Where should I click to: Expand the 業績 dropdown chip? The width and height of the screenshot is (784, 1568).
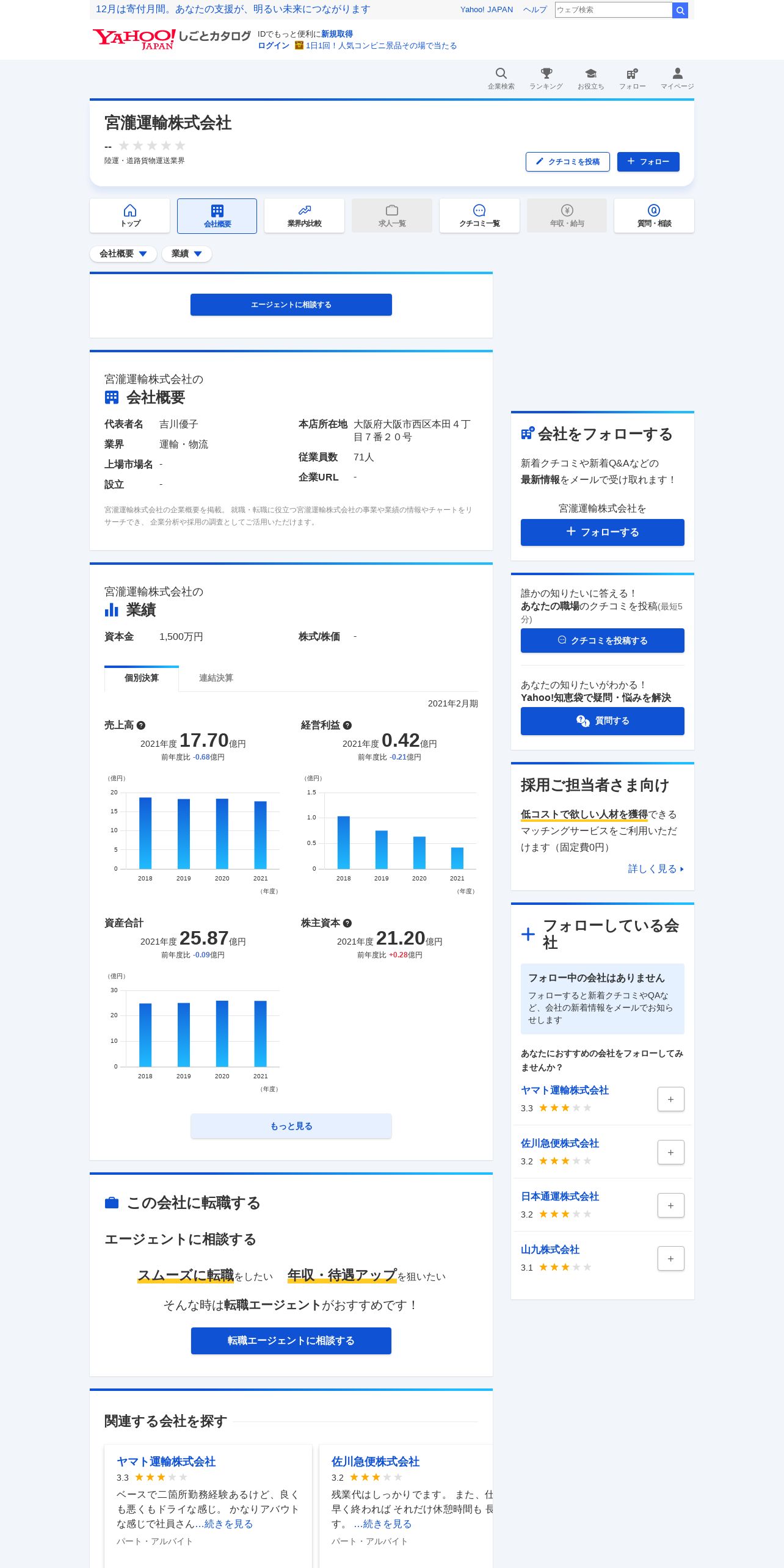coord(187,254)
